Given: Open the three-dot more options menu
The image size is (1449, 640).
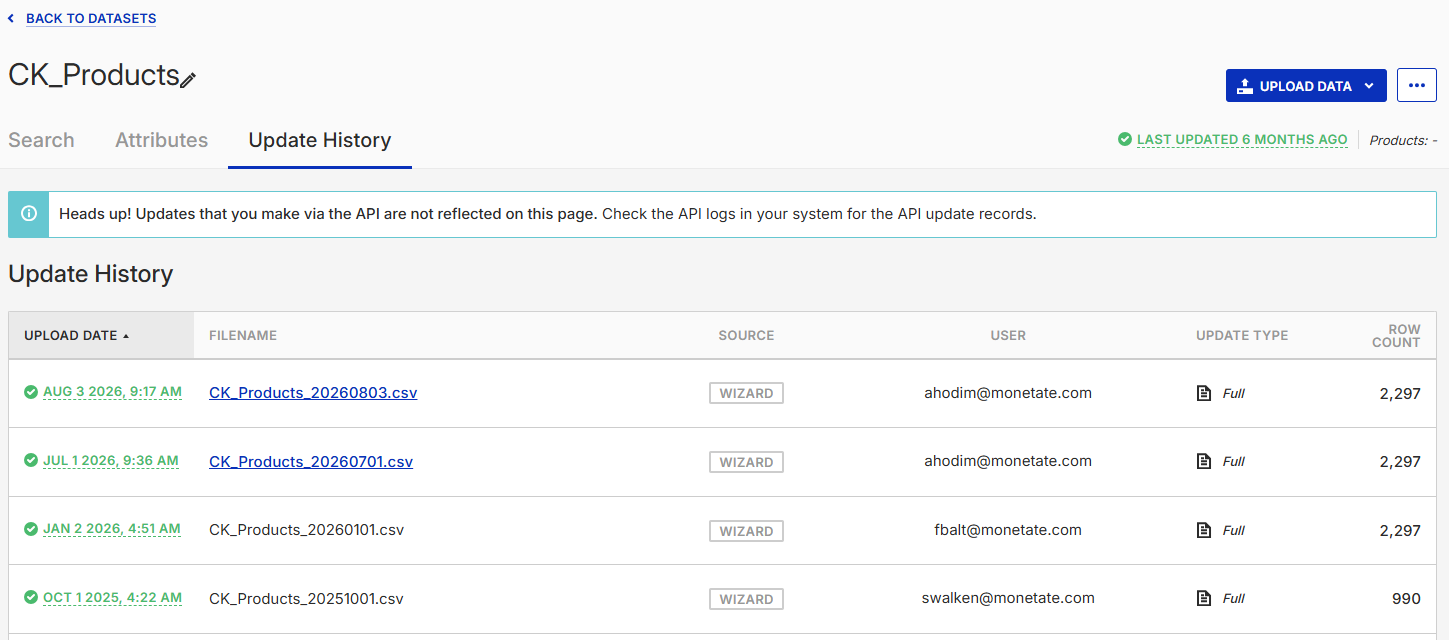Looking at the screenshot, I should pyautogui.click(x=1416, y=86).
